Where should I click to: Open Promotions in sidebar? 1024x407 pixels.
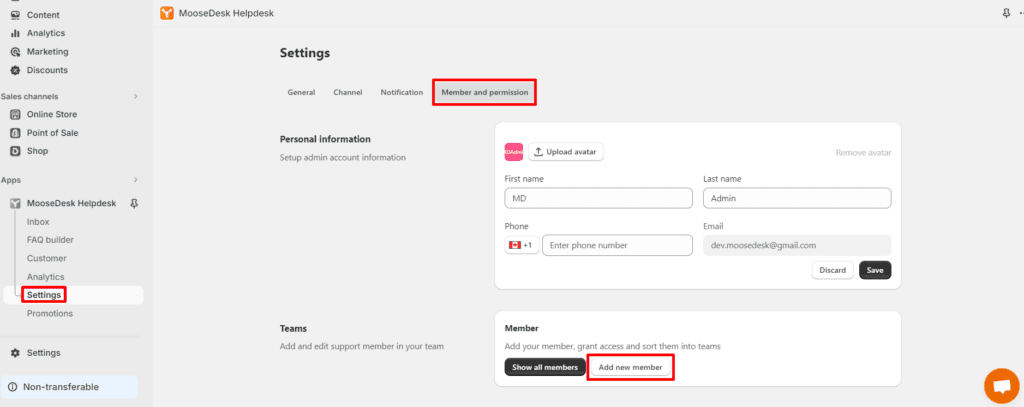coord(50,314)
